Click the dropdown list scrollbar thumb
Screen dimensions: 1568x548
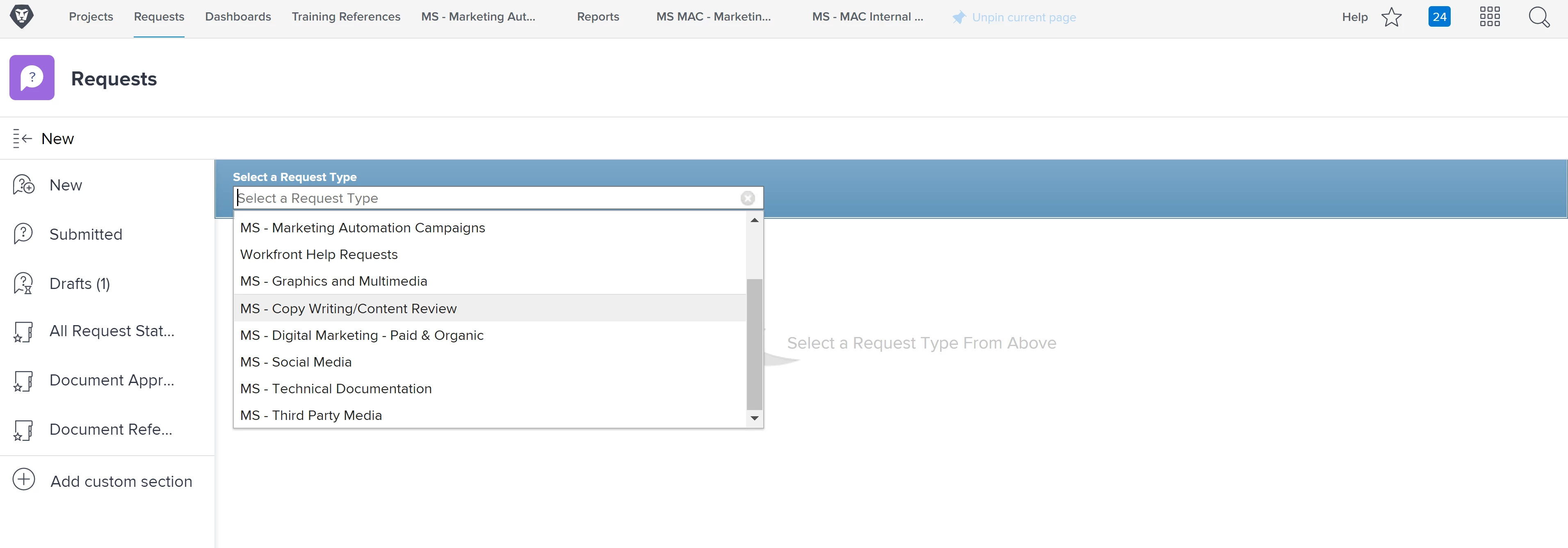point(754,344)
